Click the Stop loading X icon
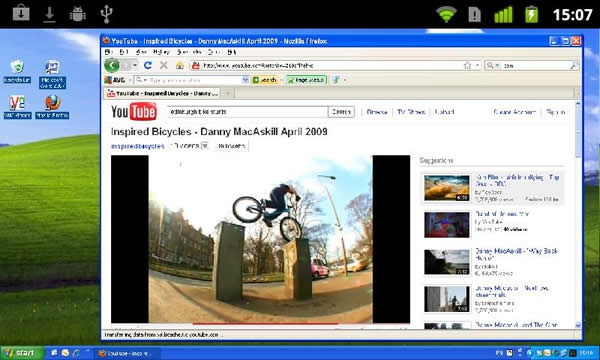Image resolution: width=600 pixels, height=360 pixels. point(164,65)
